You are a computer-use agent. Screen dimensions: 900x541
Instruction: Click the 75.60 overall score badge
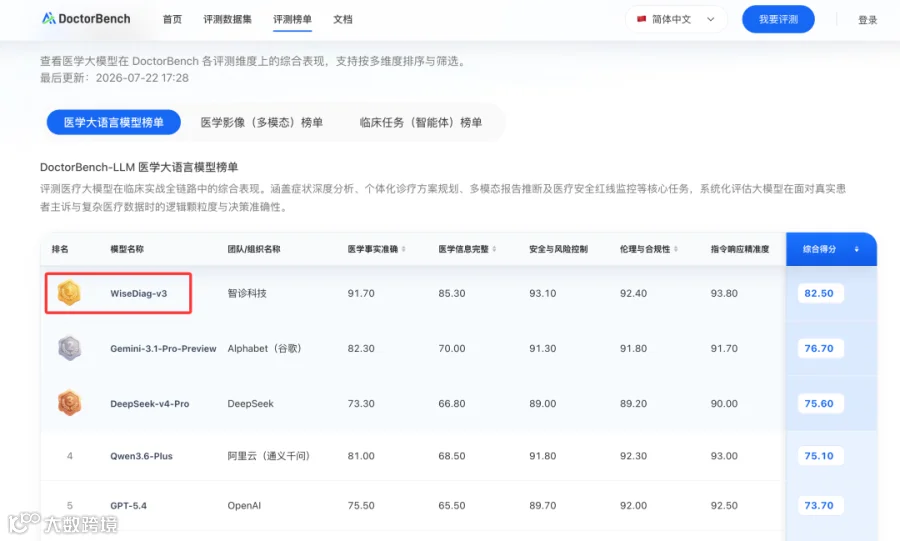819,403
